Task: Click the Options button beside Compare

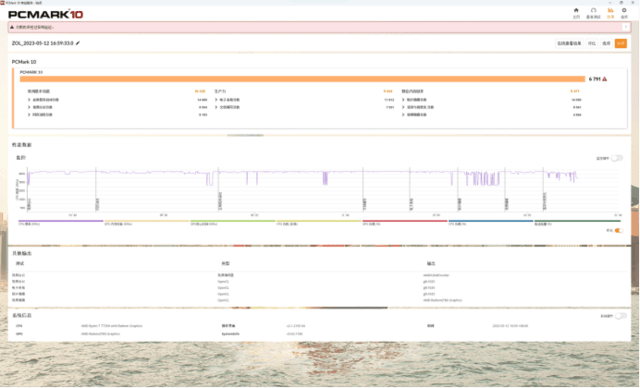Action: [x=607, y=43]
